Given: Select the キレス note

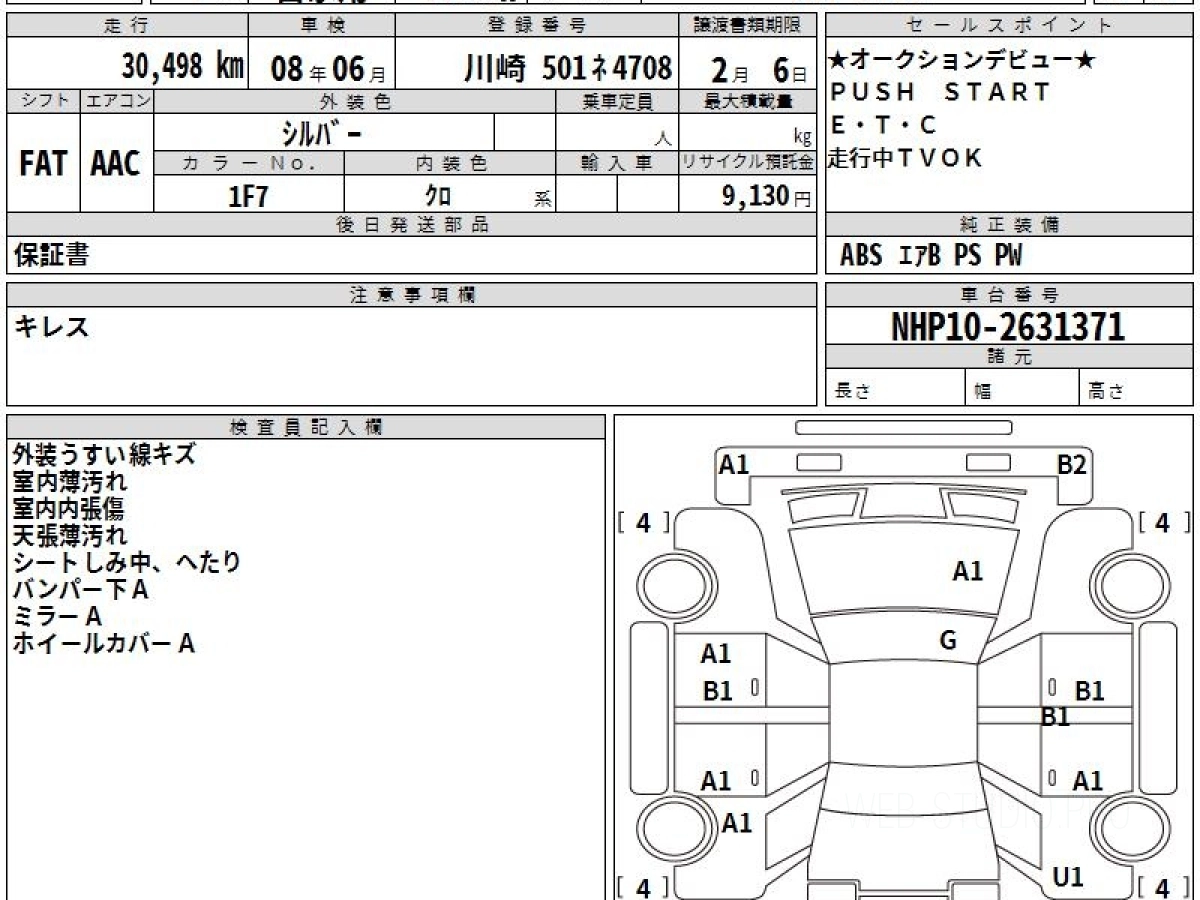Looking at the screenshot, I should click(52, 327).
